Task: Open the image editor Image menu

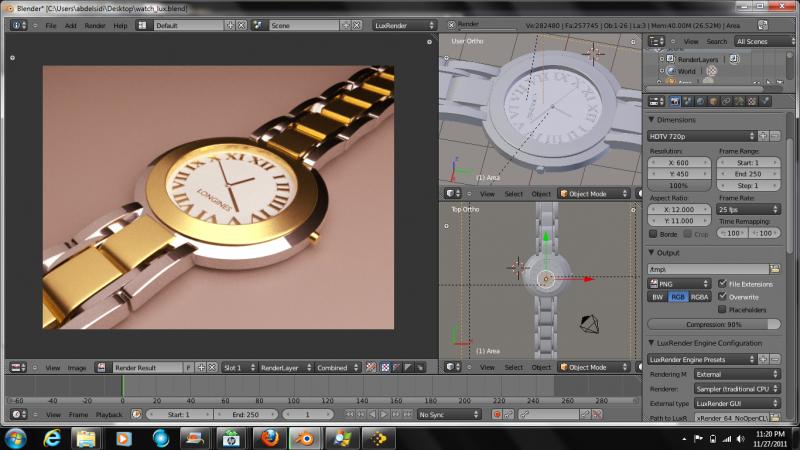Action: [77, 368]
